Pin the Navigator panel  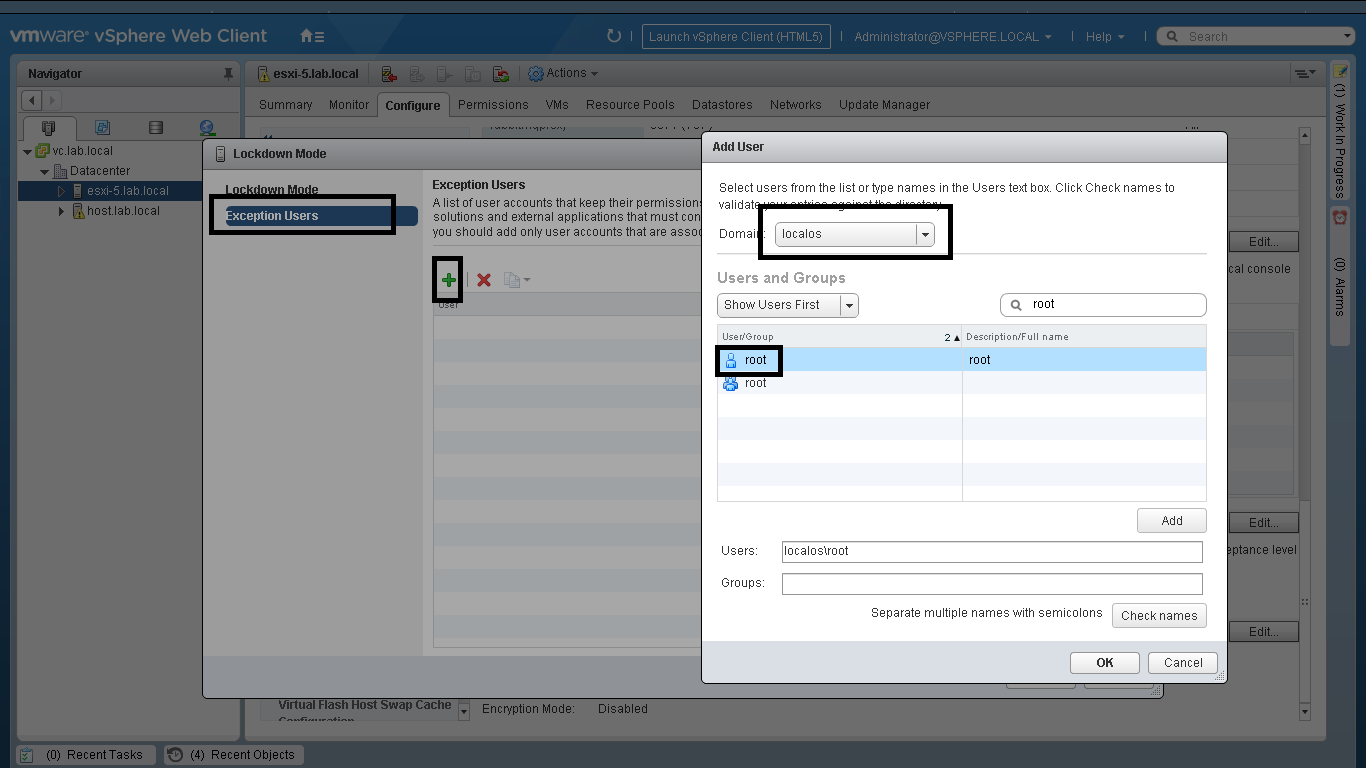point(228,74)
